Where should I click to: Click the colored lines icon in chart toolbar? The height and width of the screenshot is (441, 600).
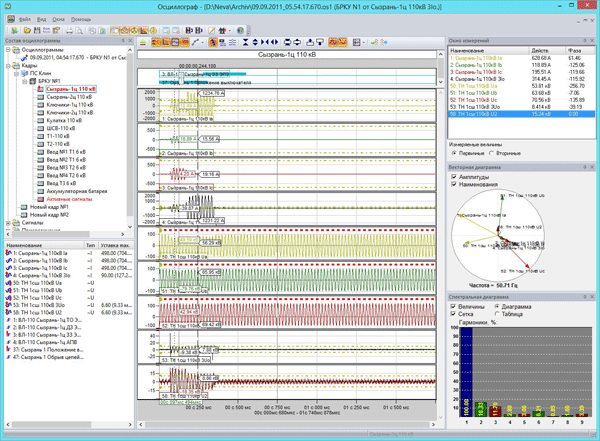click(x=142, y=42)
